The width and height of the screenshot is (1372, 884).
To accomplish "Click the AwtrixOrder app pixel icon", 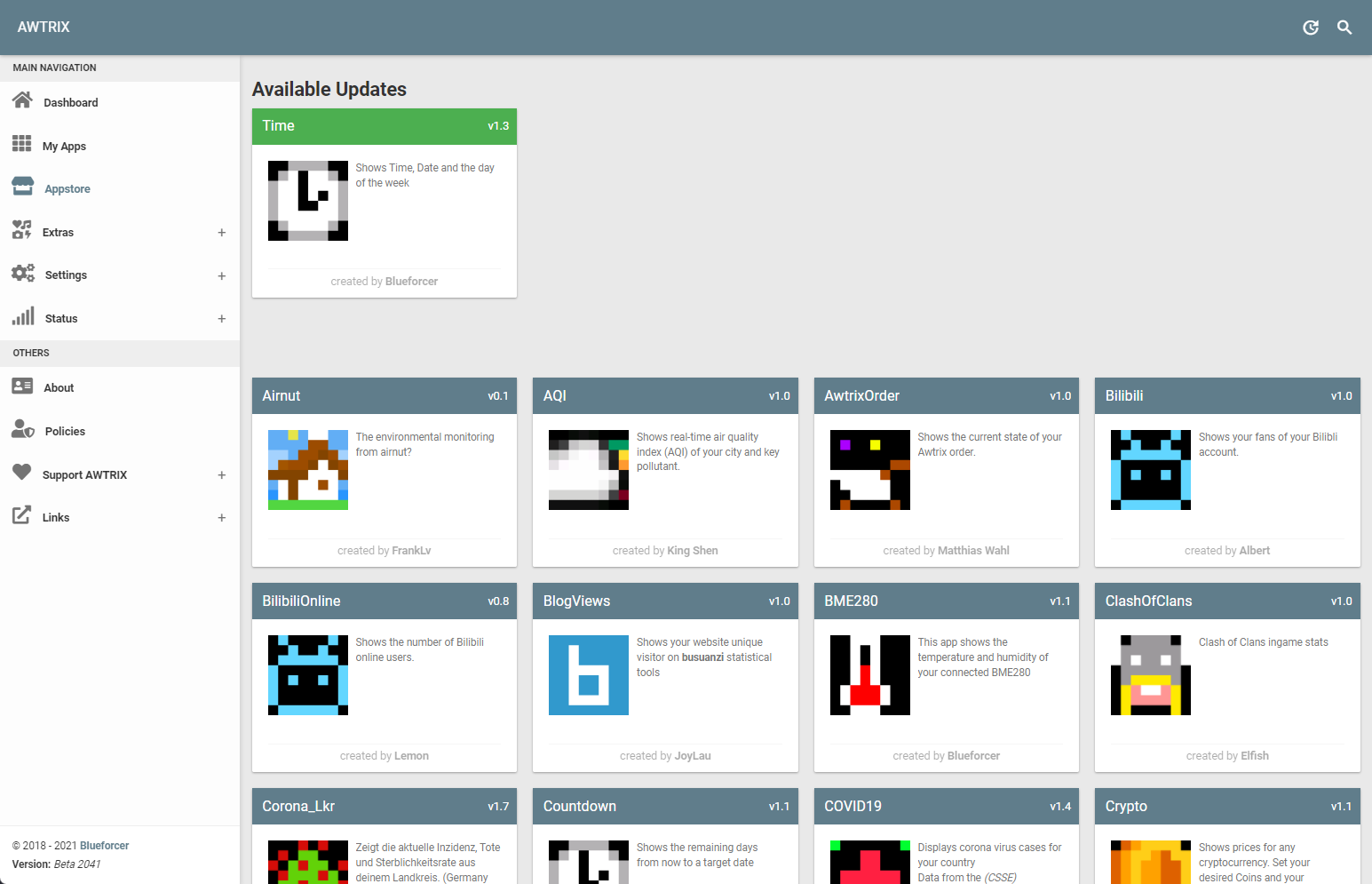I will (870, 470).
